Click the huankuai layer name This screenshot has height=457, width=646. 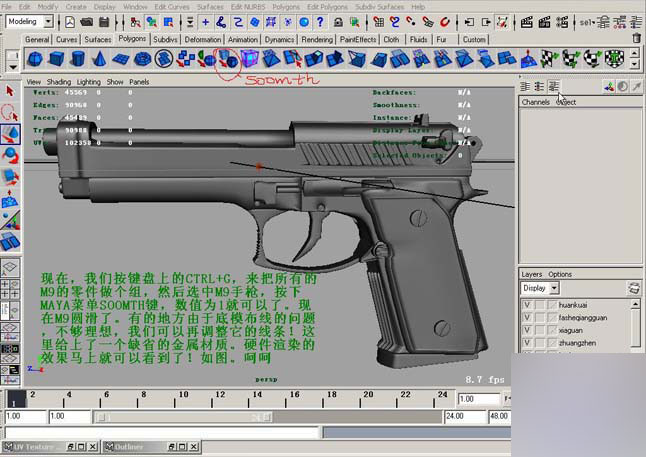[x=573, y=305]
